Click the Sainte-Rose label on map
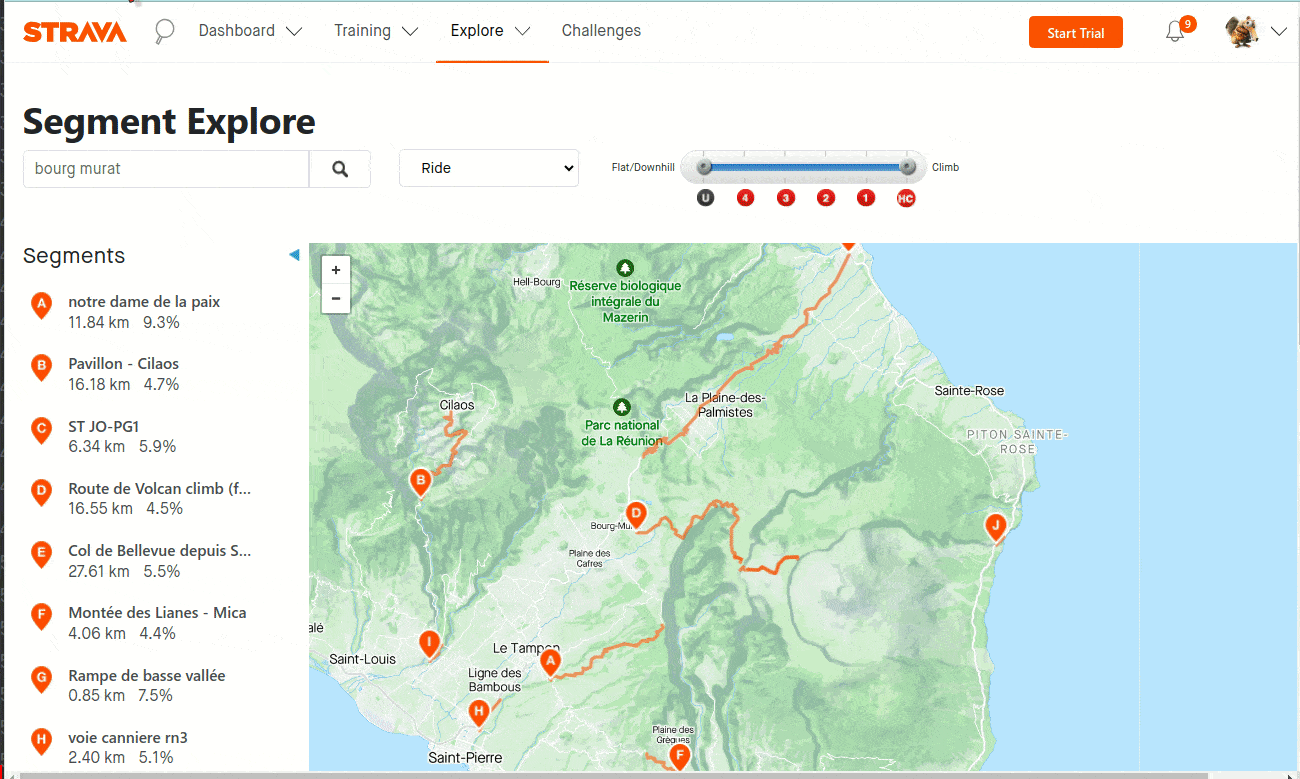Screen dimensions: 1300x779 969,390
